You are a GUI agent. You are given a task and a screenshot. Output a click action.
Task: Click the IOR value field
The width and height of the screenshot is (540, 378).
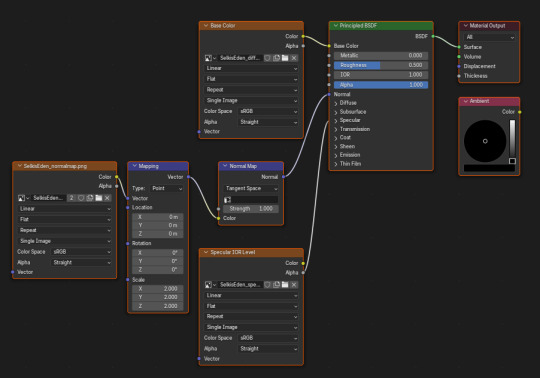point(381,75)
